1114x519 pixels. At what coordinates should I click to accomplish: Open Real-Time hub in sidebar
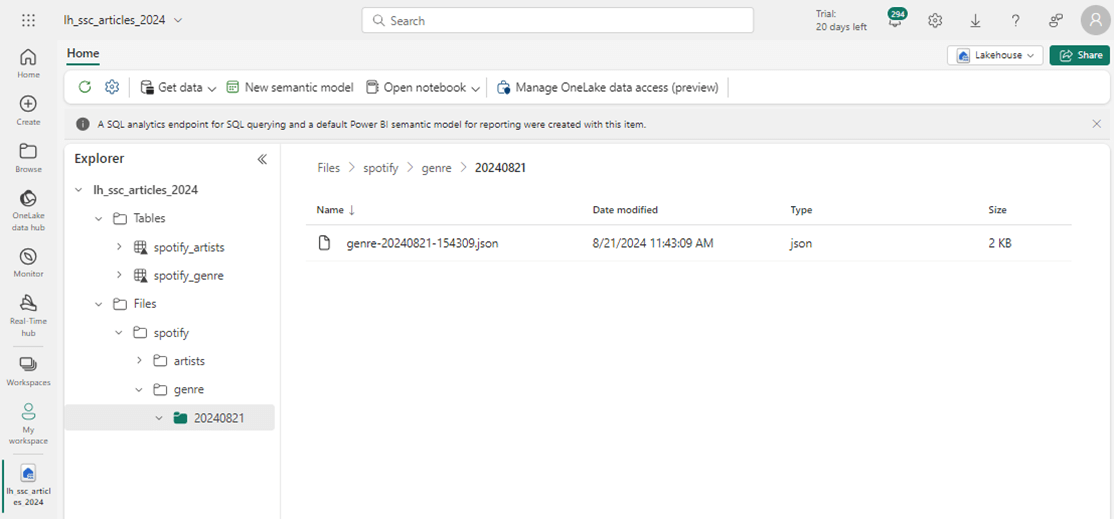(28, 309)
